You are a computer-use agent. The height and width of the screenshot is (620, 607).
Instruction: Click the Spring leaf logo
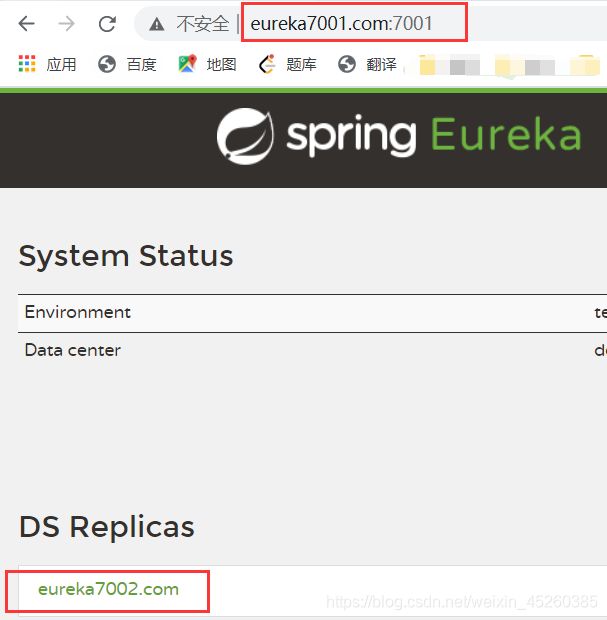click(x=245, y=136)
